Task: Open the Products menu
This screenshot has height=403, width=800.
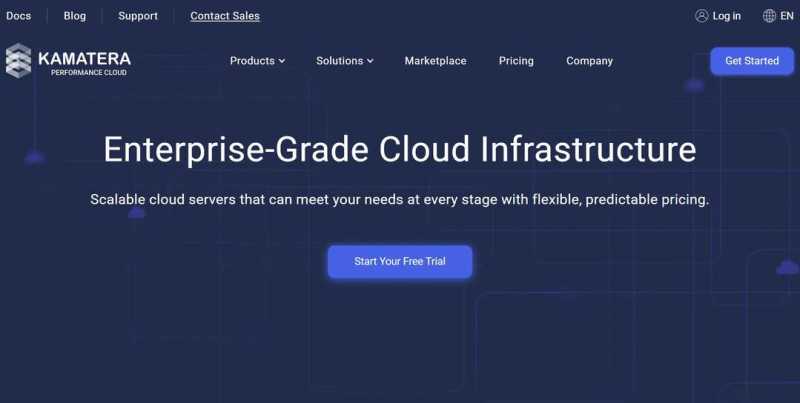Action: [x=252, y=61]
